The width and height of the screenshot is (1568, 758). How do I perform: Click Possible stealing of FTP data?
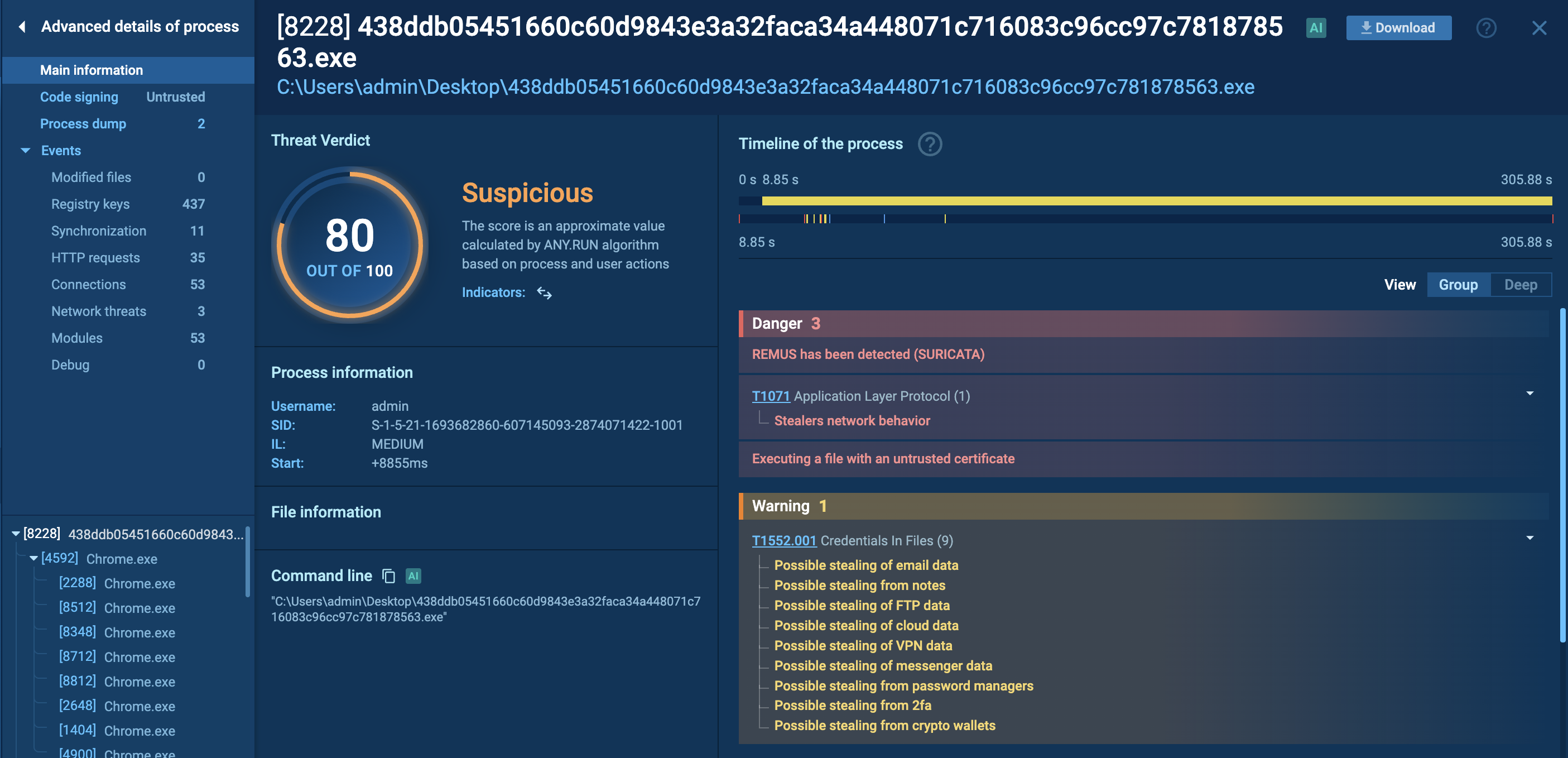click(x=862, y=606)
